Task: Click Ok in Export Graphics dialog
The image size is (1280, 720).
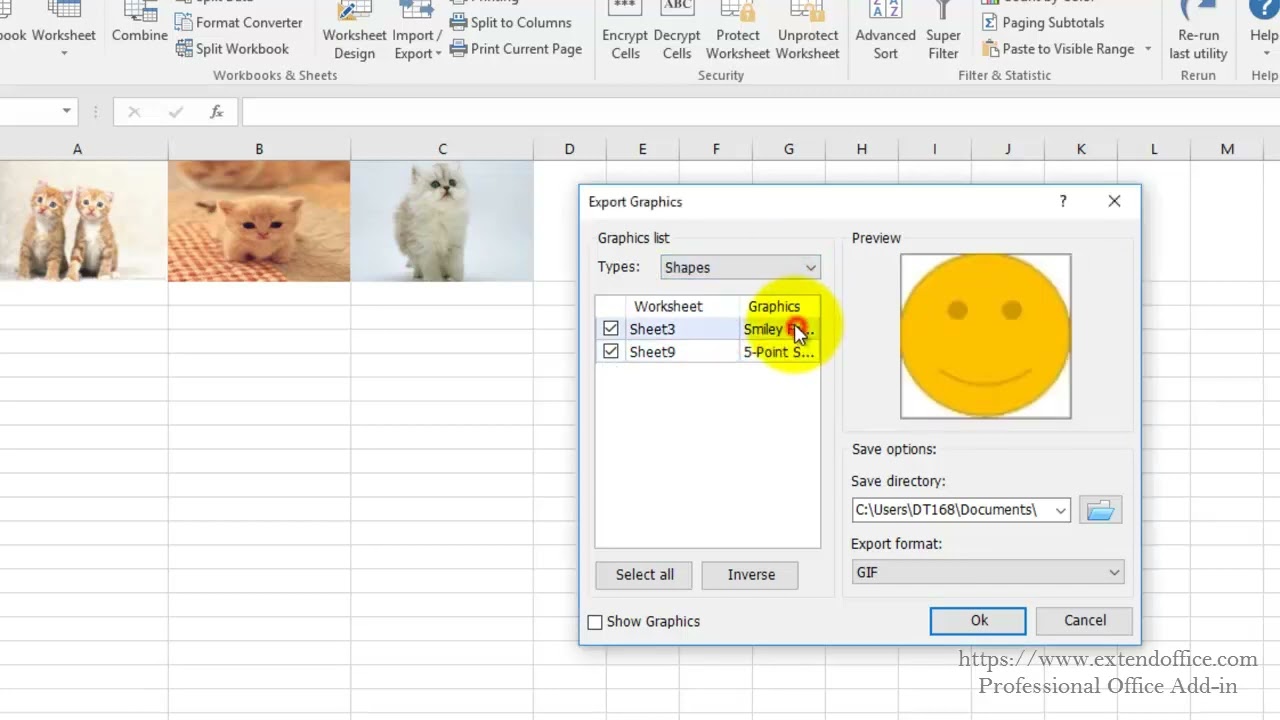Action: (x=978, y=621)
